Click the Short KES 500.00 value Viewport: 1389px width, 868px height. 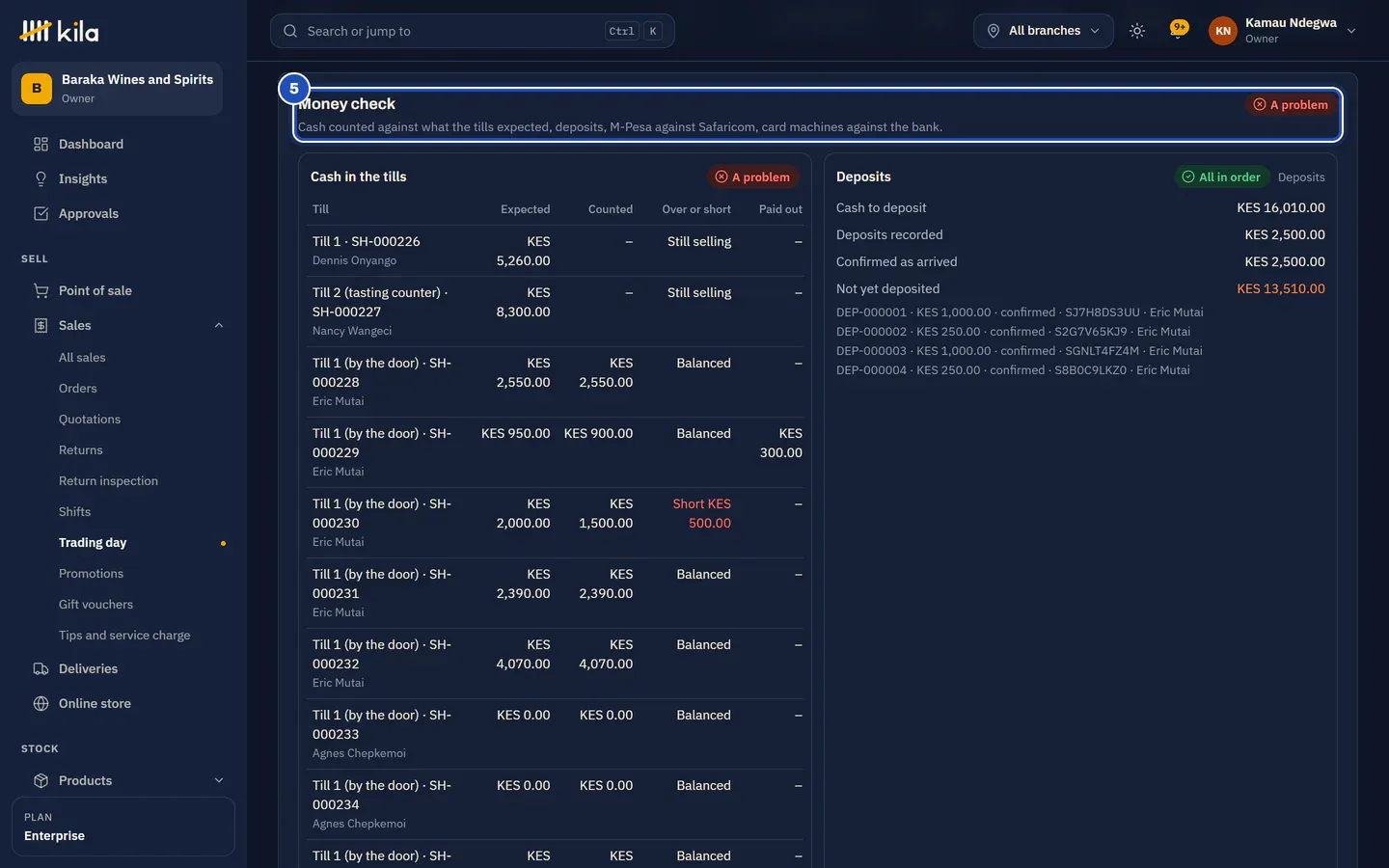[702, 514]
